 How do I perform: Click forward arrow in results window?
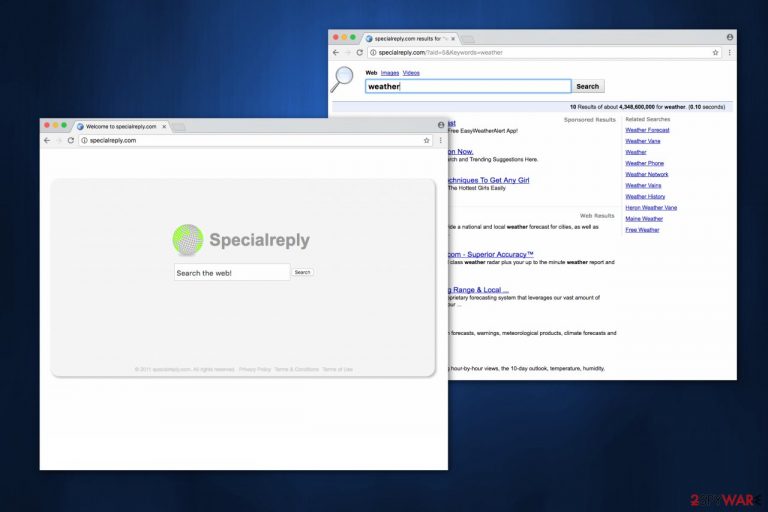pos(347,52)
